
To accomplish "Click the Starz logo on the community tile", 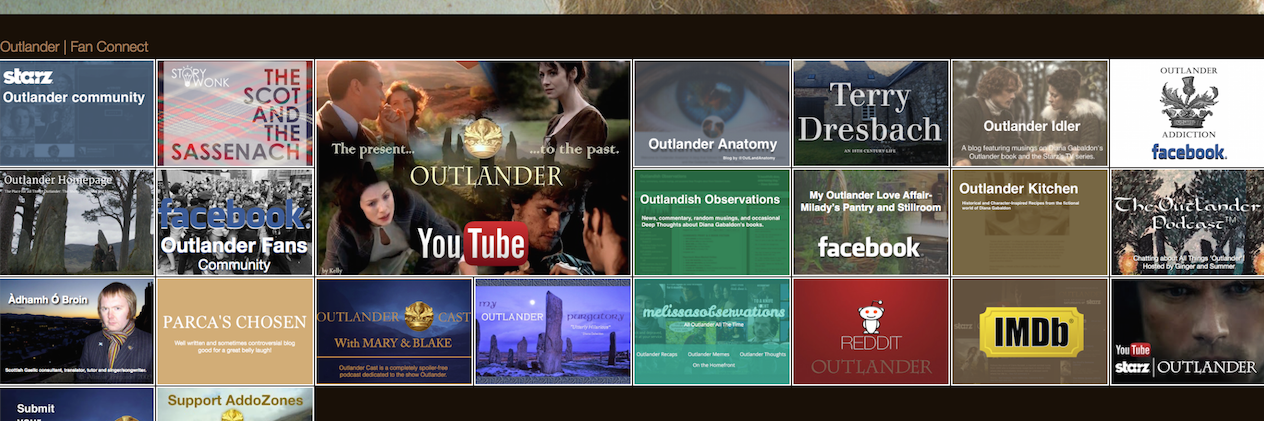I will coord(28,77).
